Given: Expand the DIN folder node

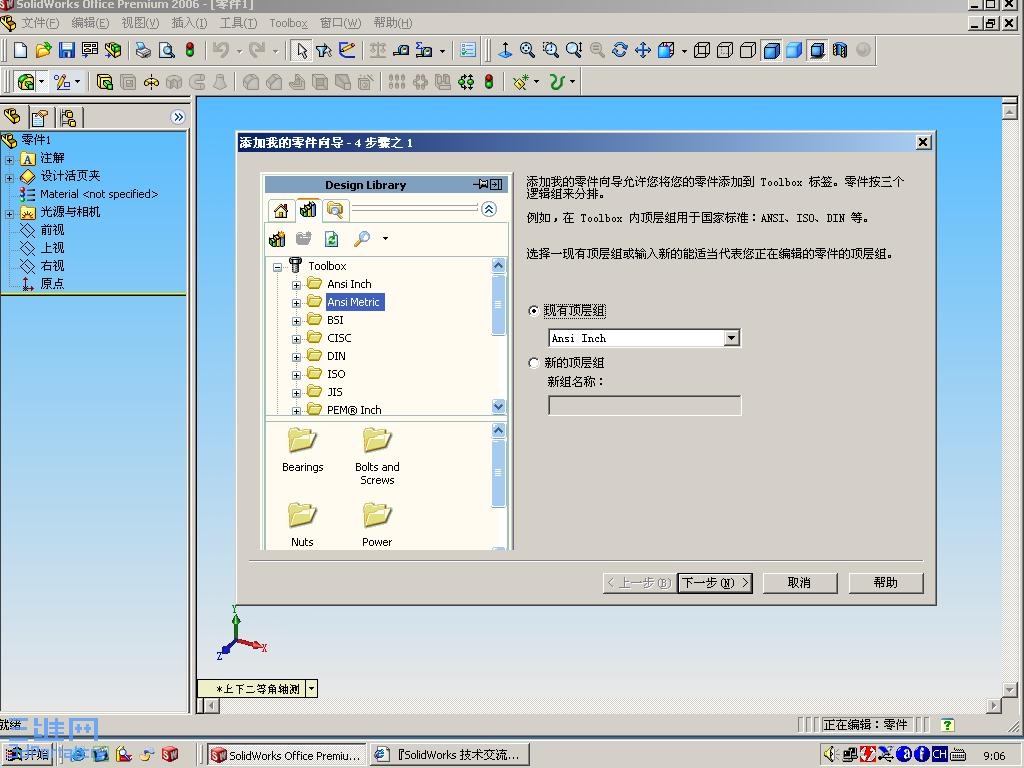Looking at the screenshot, I should tap(296, 357).
